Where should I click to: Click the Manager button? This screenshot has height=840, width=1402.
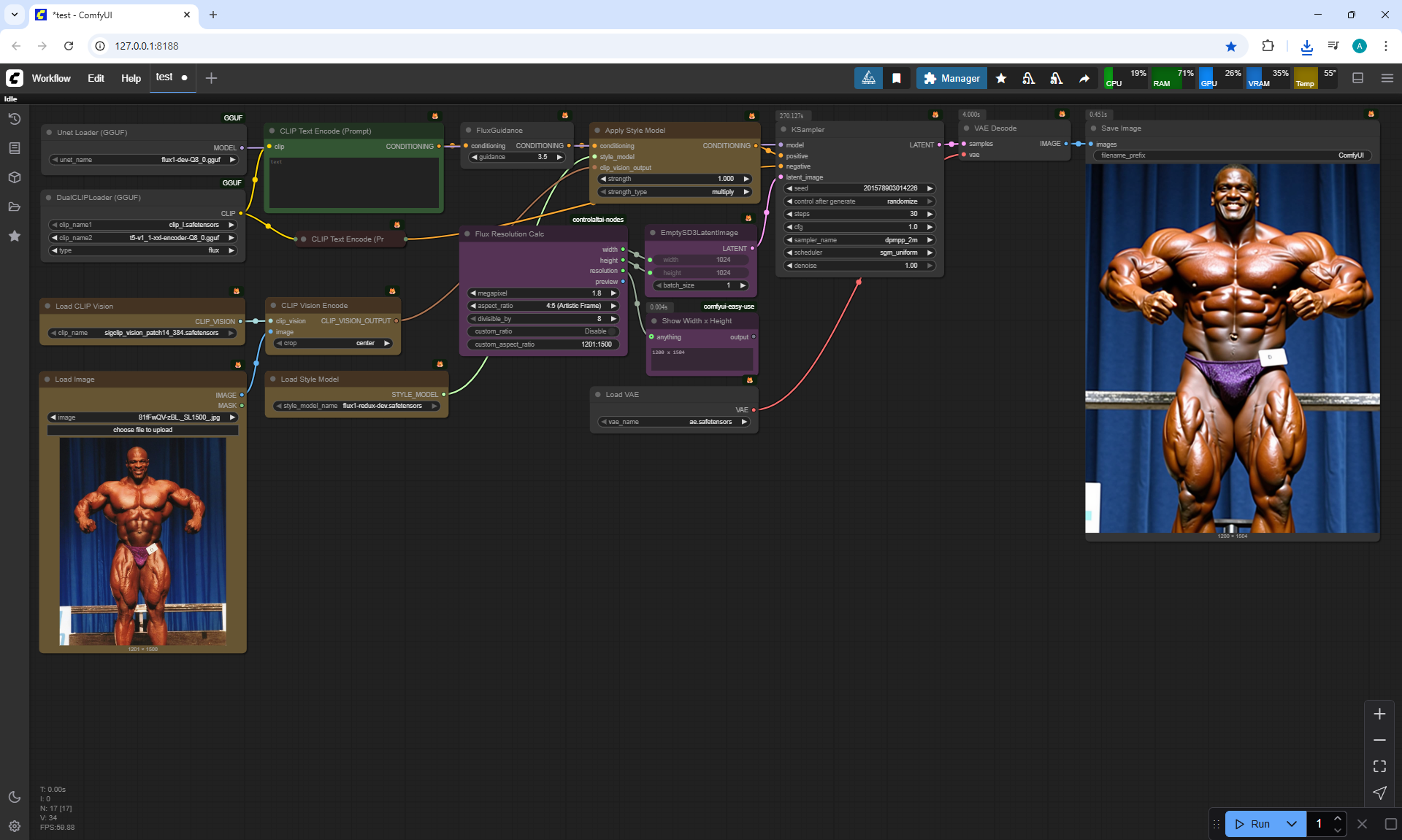coord(951,78)
